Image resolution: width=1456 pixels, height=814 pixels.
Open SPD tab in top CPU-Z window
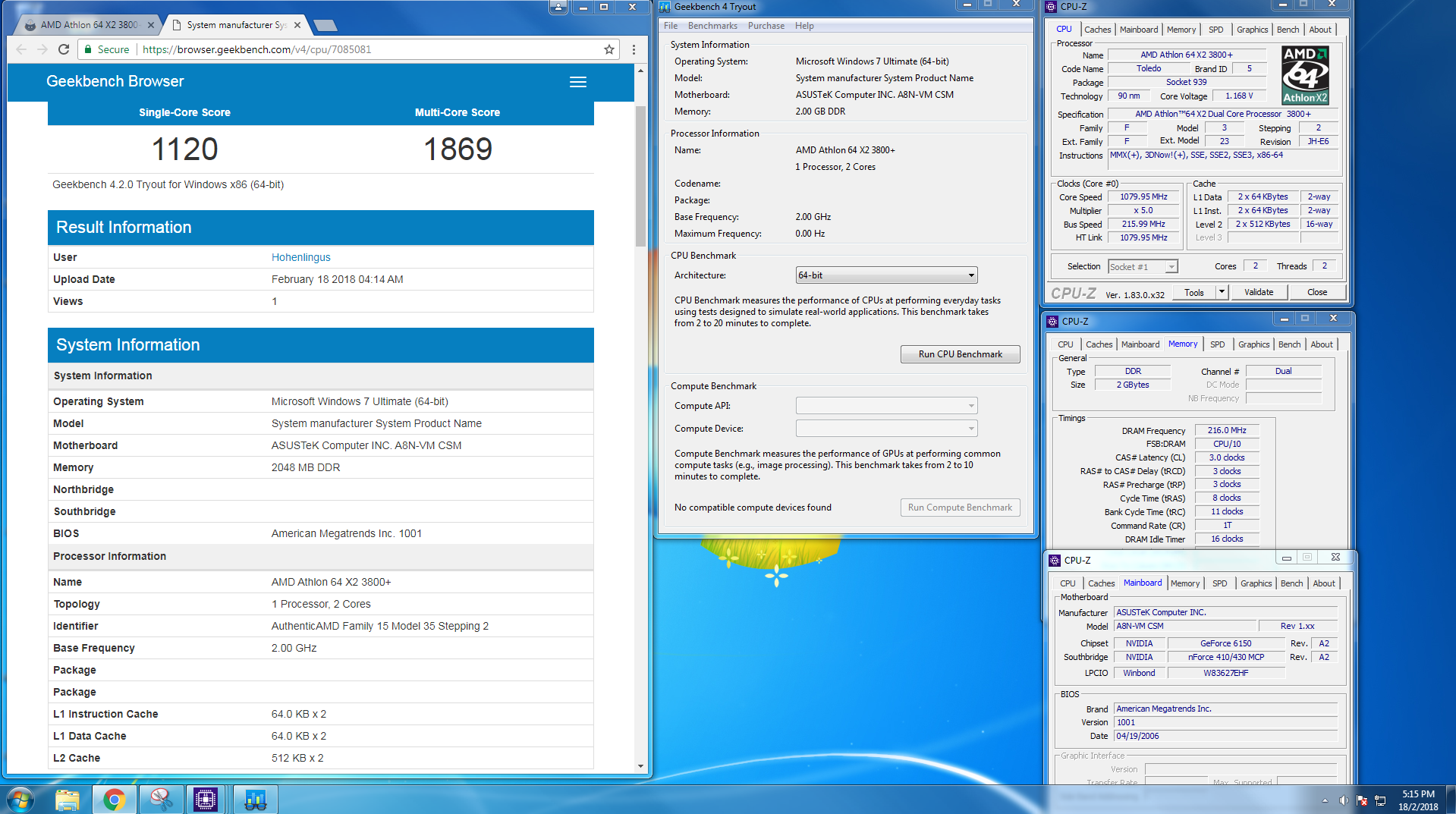coord(1216,30)
